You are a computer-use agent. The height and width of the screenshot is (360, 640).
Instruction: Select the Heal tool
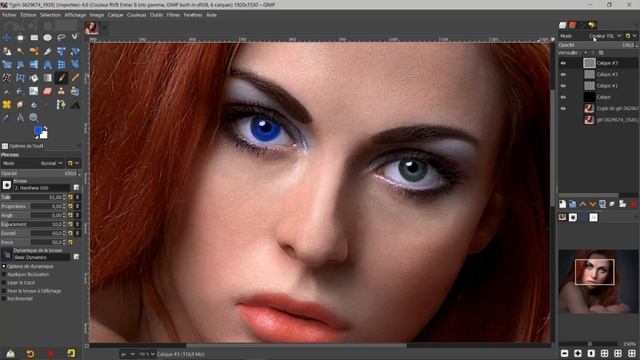pyautogui.click(x=7, y=104)
